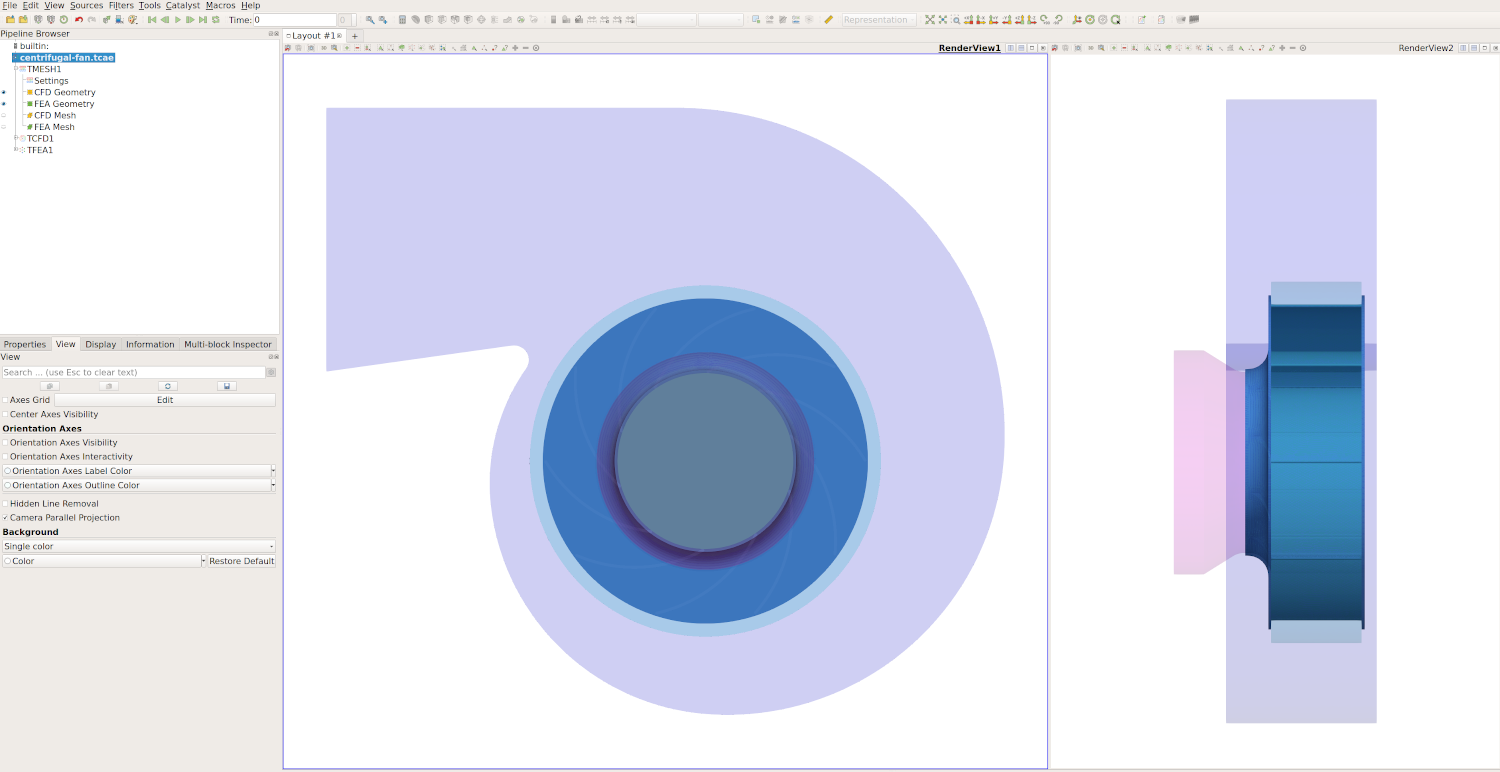Viewport: 1500px width, 772px height.
Task: Expand the TCFD1 tree node
Action: pos(16,139)
